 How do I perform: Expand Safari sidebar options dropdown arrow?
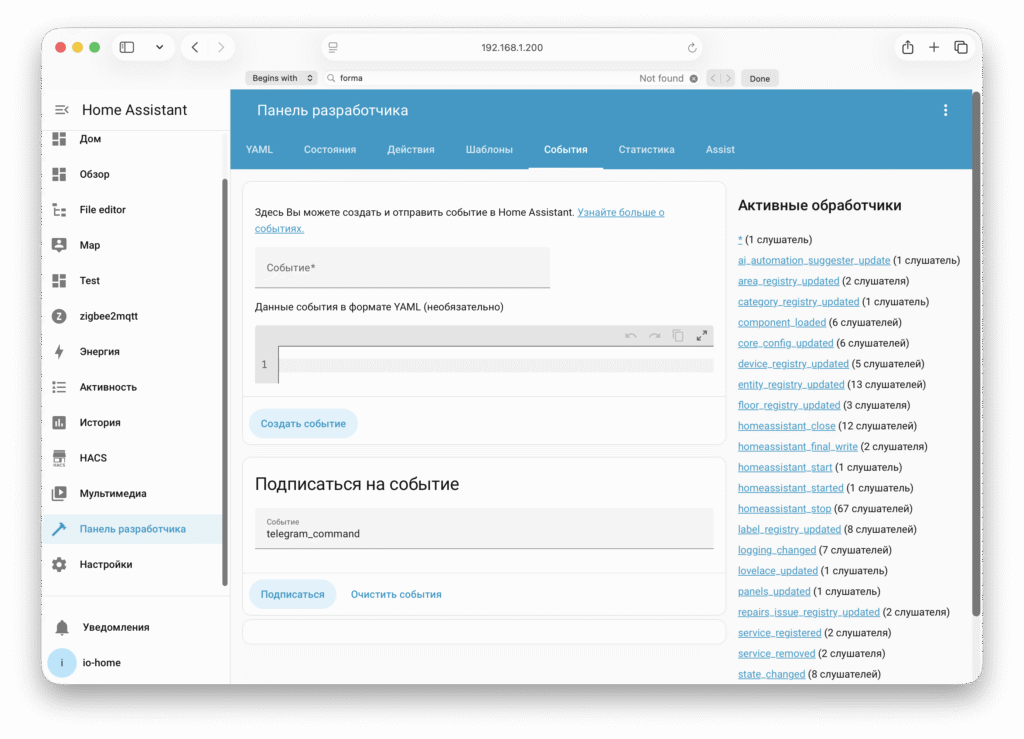[x=159, y=47]
